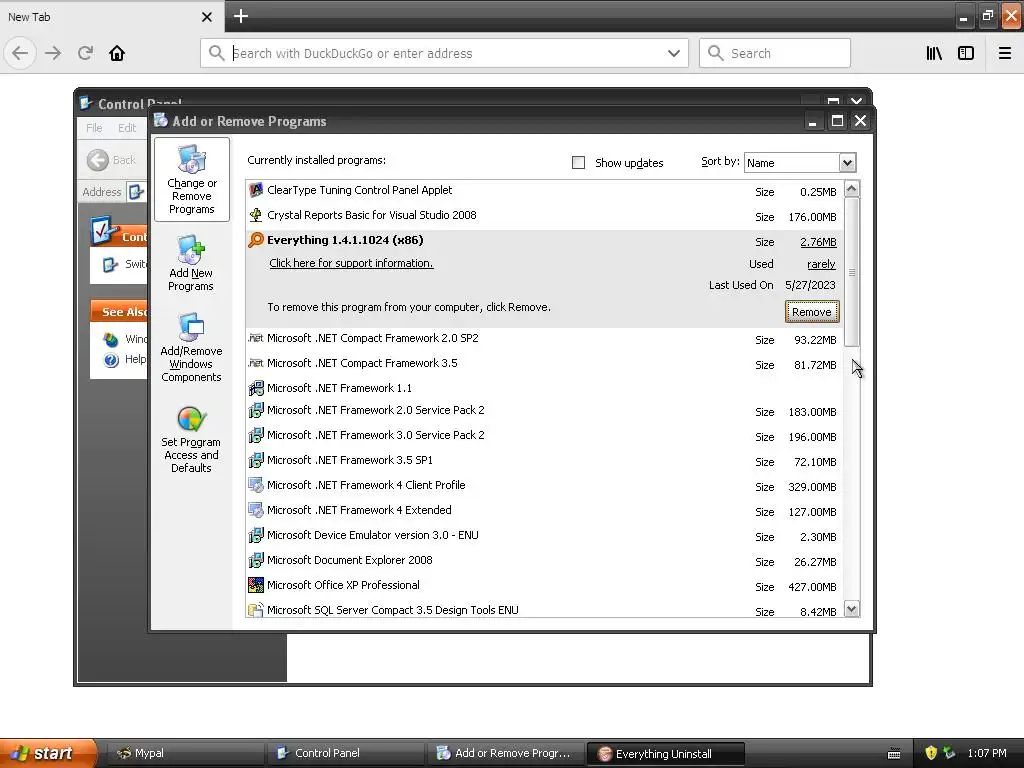The height and width of the screenshot is (768, 1024).
Task: Click the Back button in Control Panel
Action: click(x=112, y=160)
